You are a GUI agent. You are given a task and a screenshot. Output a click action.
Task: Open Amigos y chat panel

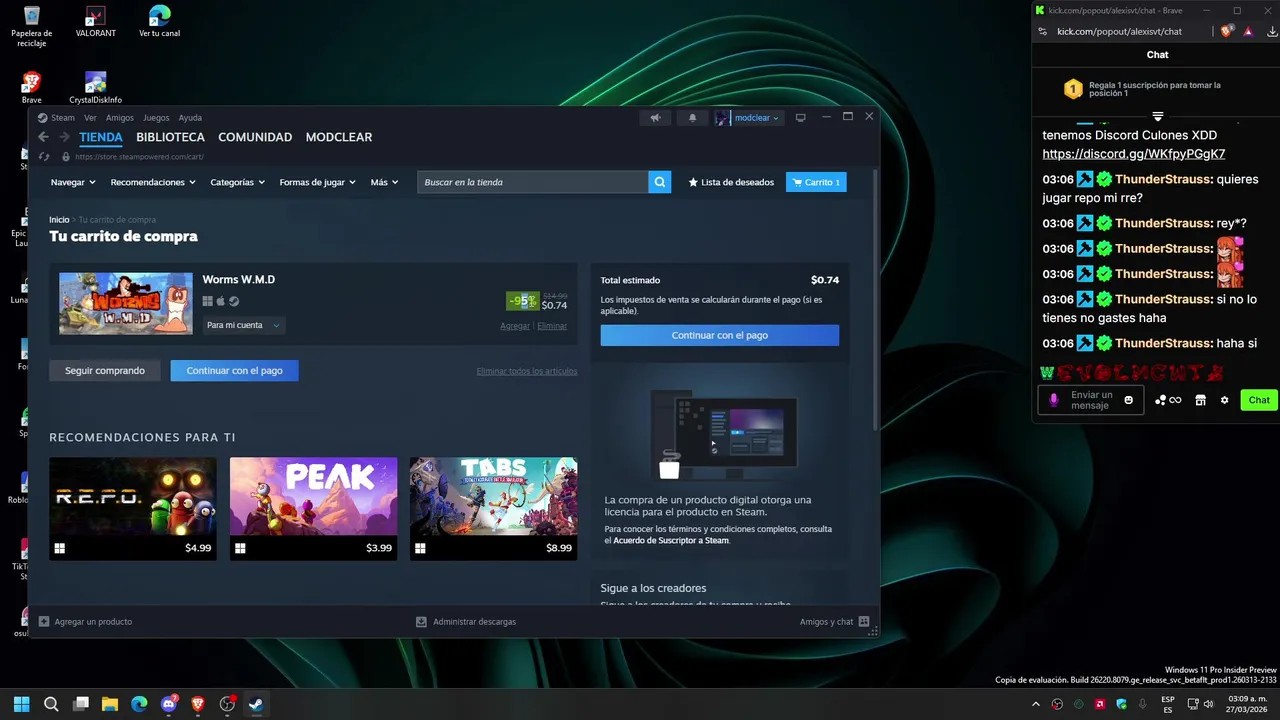[834, 622]
